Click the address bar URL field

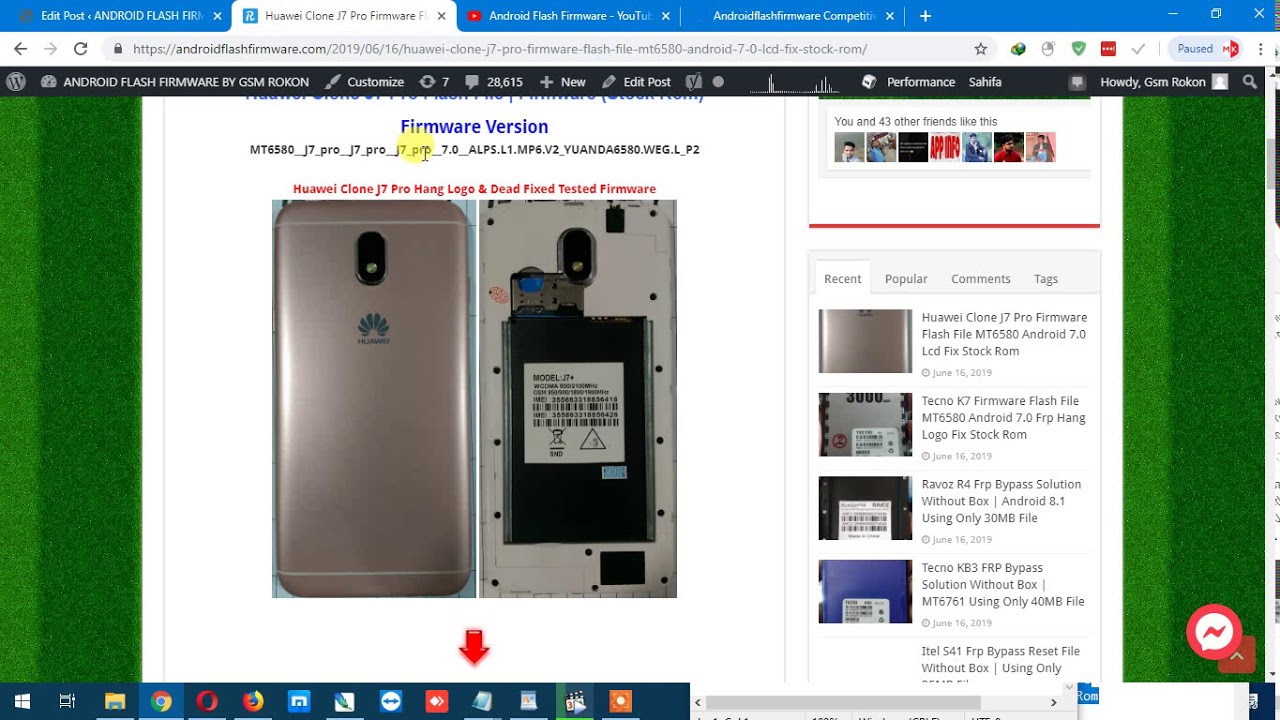pos(540,49)
